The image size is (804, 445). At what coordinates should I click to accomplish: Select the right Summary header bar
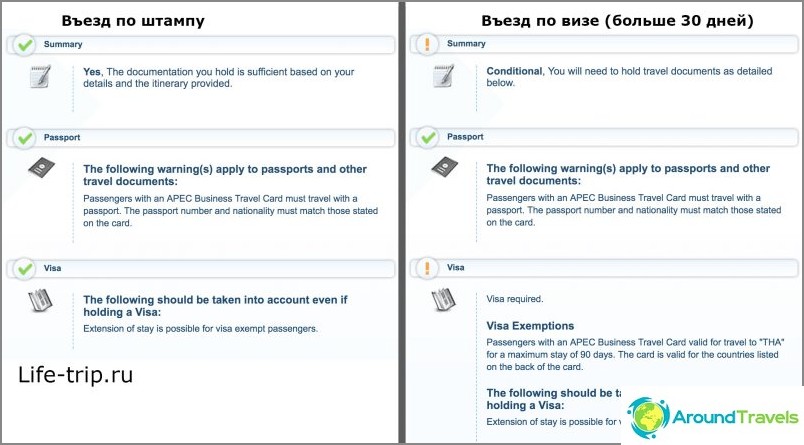604,44
